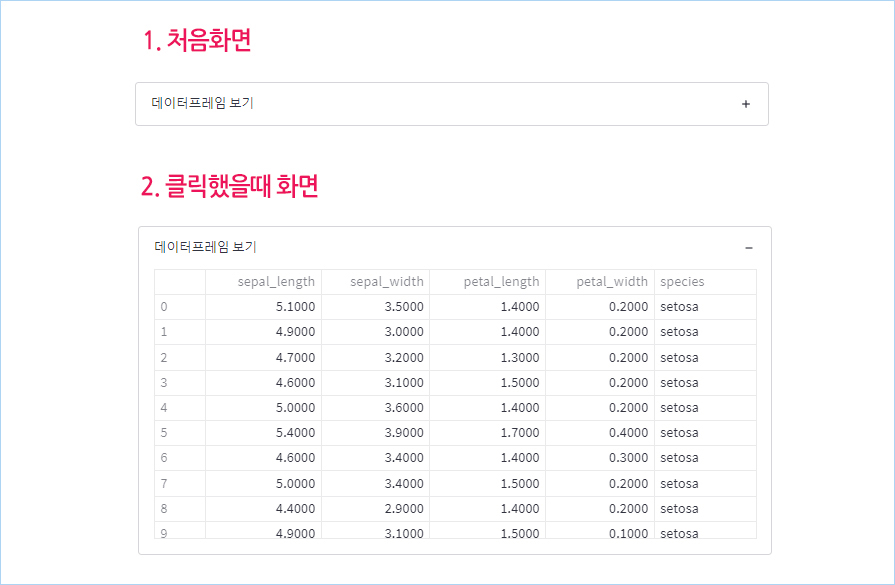
Task: Click petal_length cell 1.7000 in row 5
Action: click(x=487, y=433)
